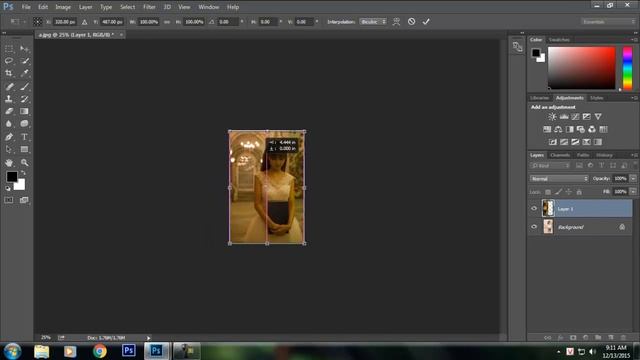The image size is (640, 360).
Task: Open the layer filter Kind dropdown
Action: [550, 166]
